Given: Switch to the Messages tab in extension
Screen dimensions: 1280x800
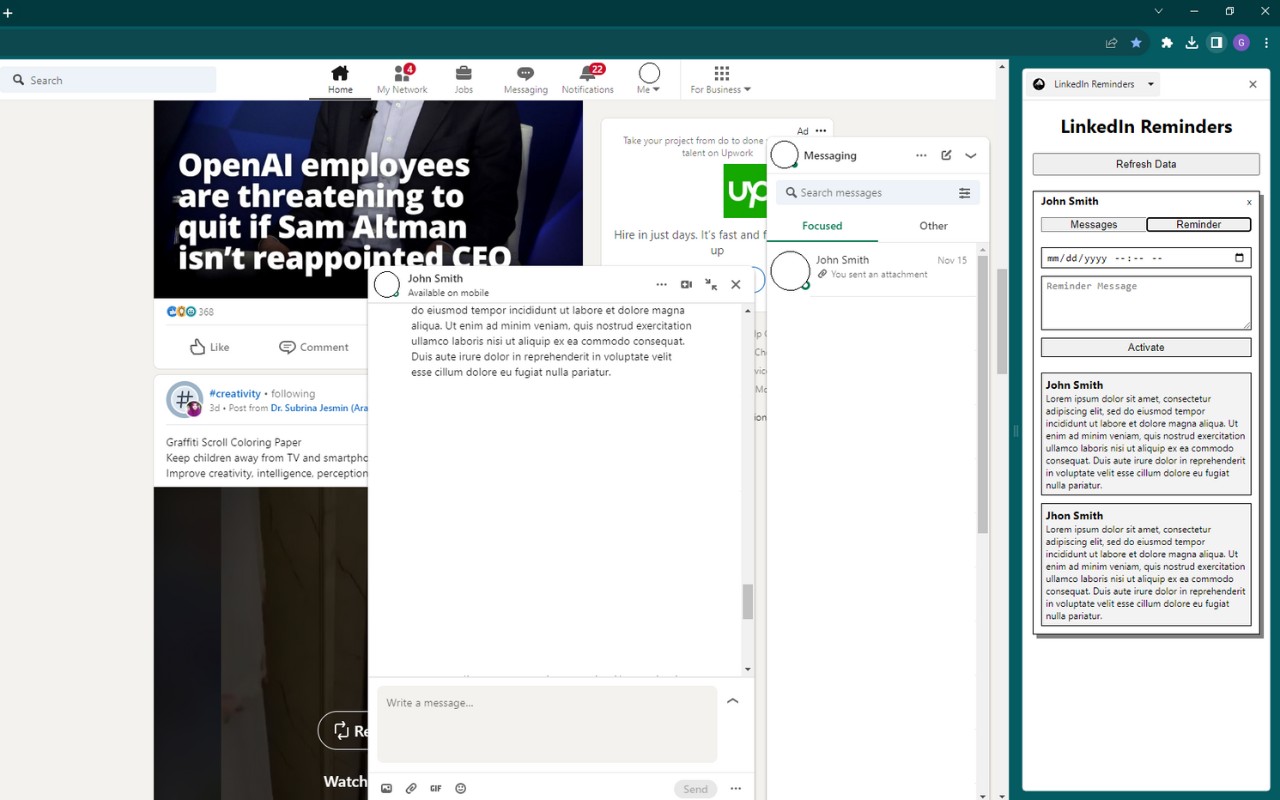Looking at the screenshot, I should [1093, 225].
